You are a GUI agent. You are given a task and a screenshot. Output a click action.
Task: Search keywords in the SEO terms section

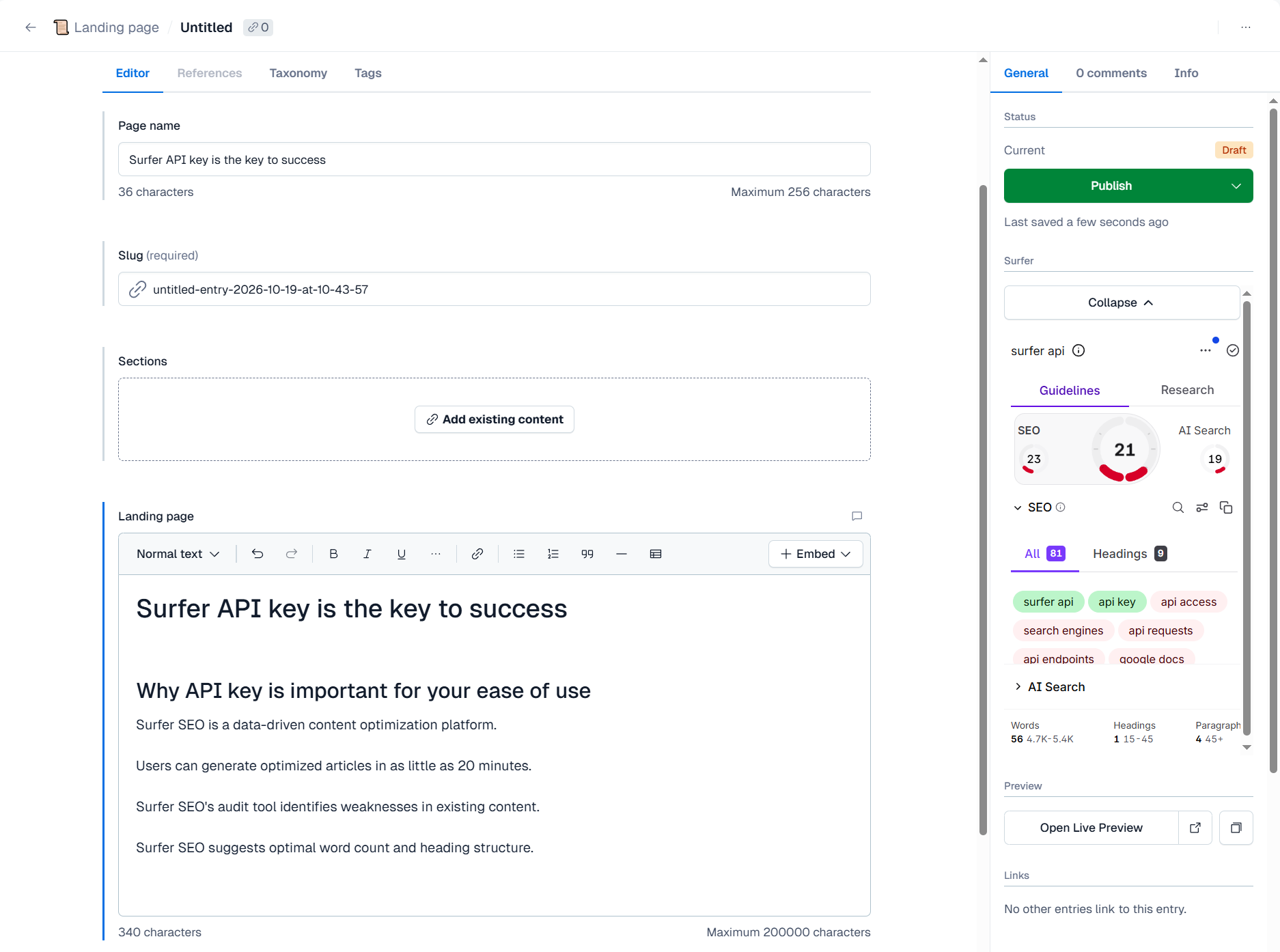point(1178,507)
